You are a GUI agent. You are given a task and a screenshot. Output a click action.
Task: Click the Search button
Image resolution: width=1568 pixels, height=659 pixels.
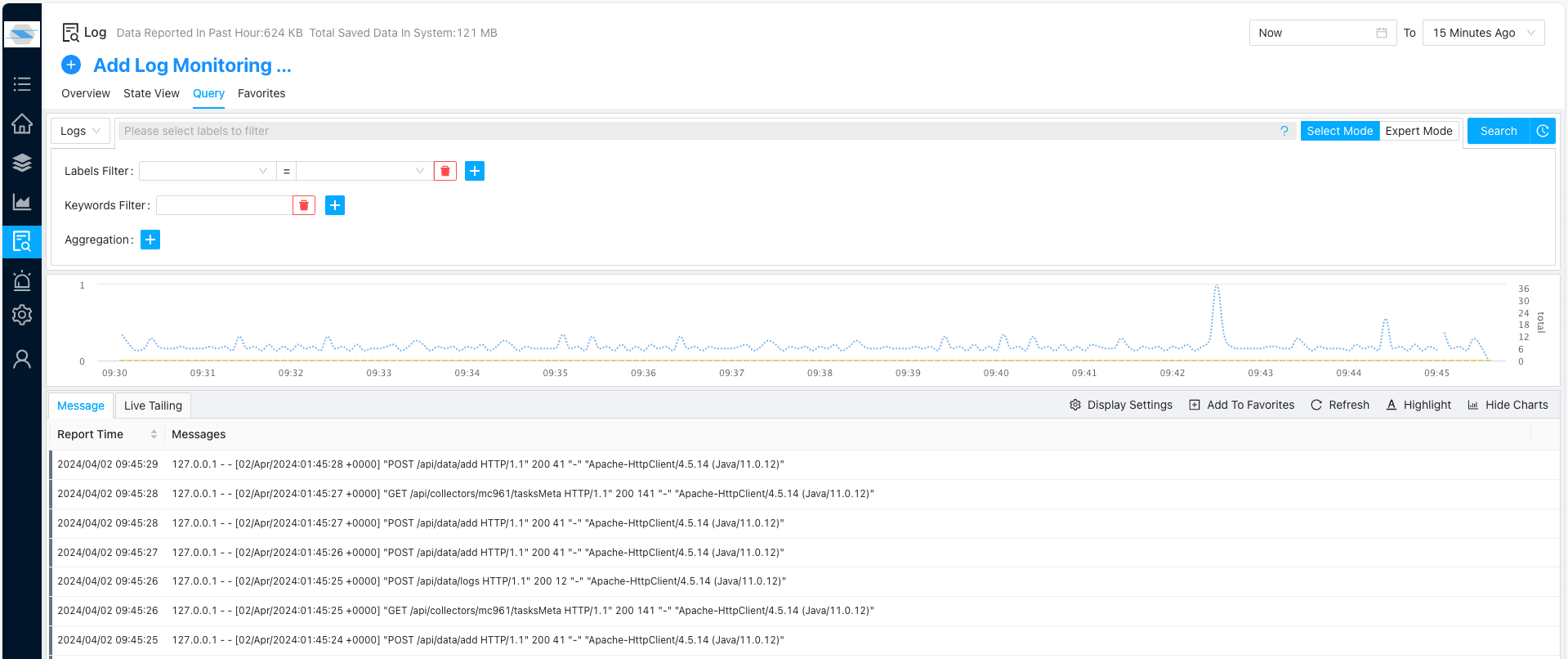[x=1498, y=131]
